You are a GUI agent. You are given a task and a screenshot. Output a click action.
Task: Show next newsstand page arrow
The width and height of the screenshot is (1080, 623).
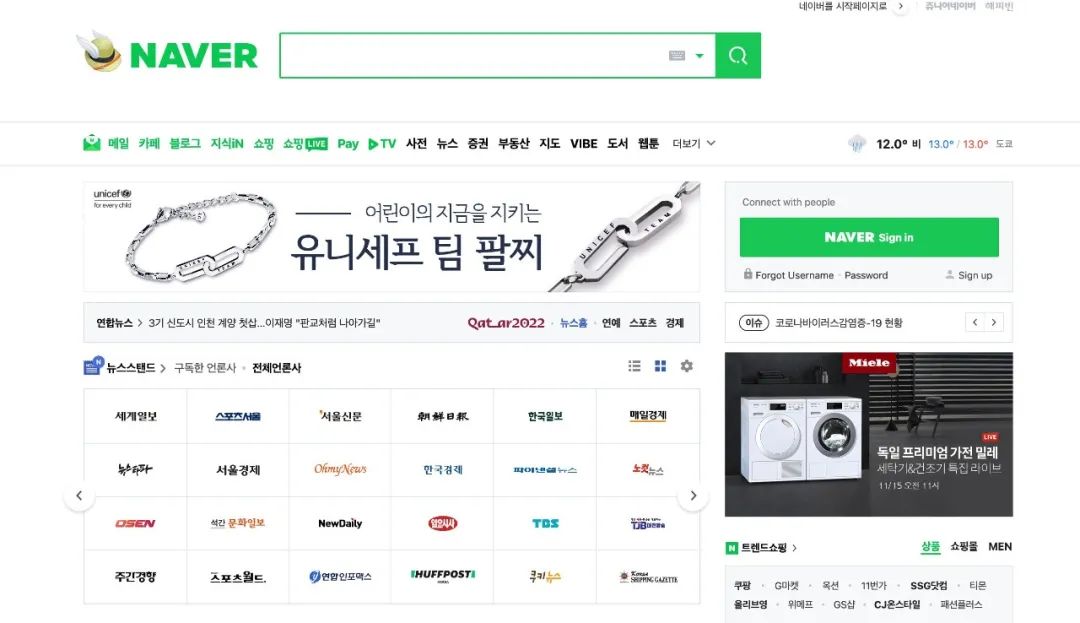pos(693,496)
